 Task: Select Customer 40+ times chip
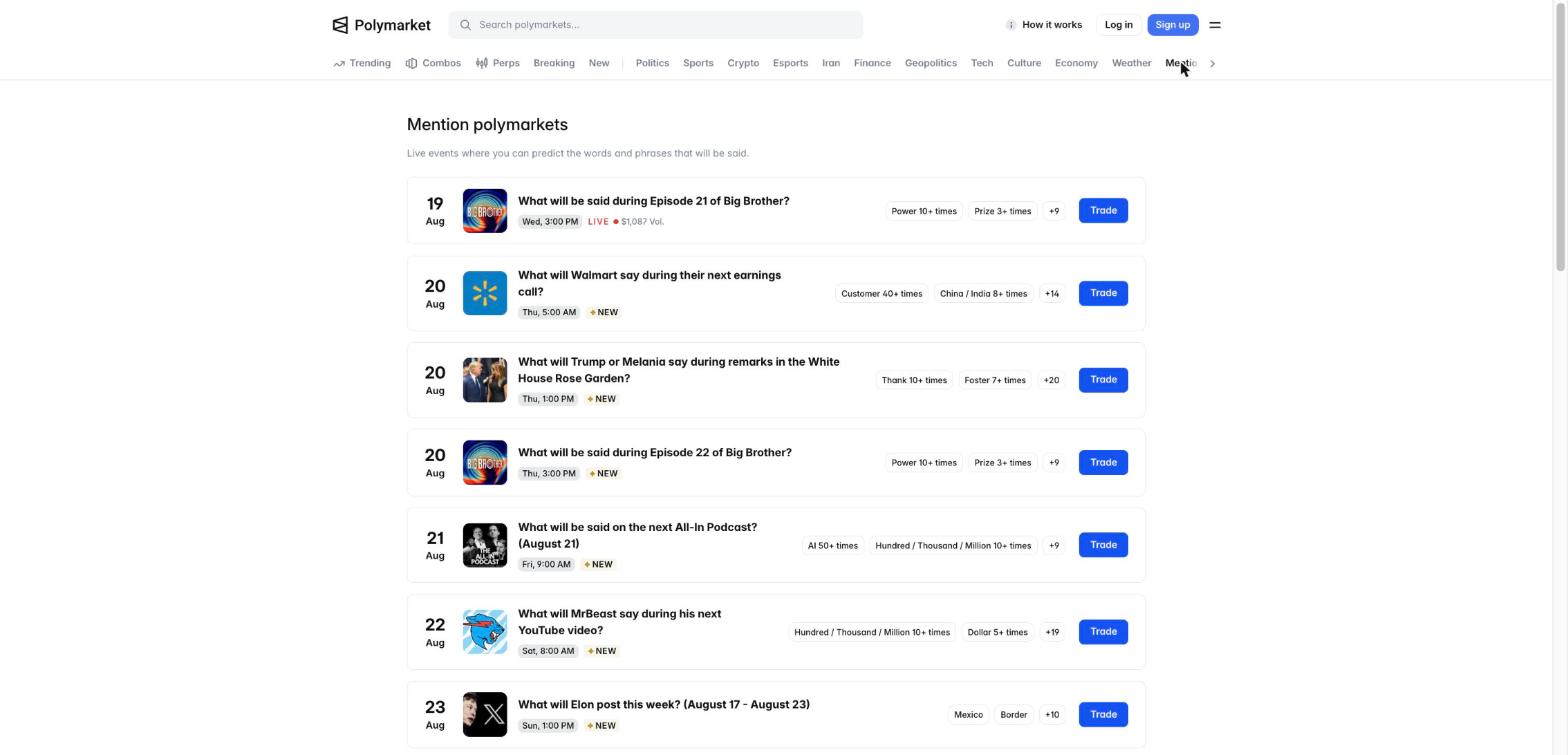coord(882,294)
